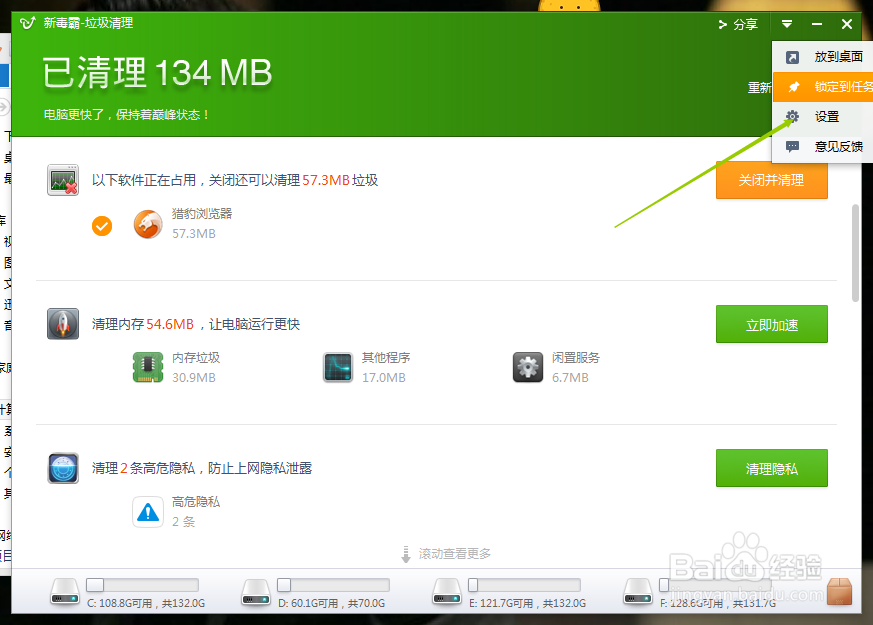
Task: Click 已清理 134 MB headline
Action: 158,73
